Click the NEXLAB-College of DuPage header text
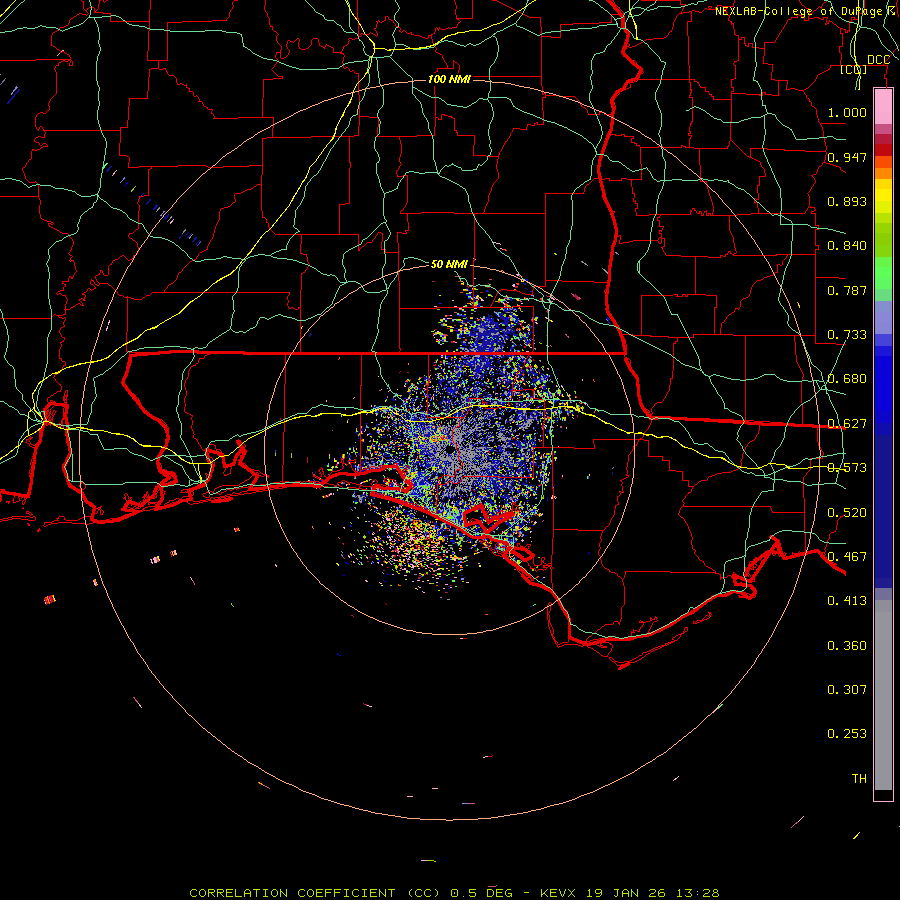This screenshot has width=900, height=900. 806,11
